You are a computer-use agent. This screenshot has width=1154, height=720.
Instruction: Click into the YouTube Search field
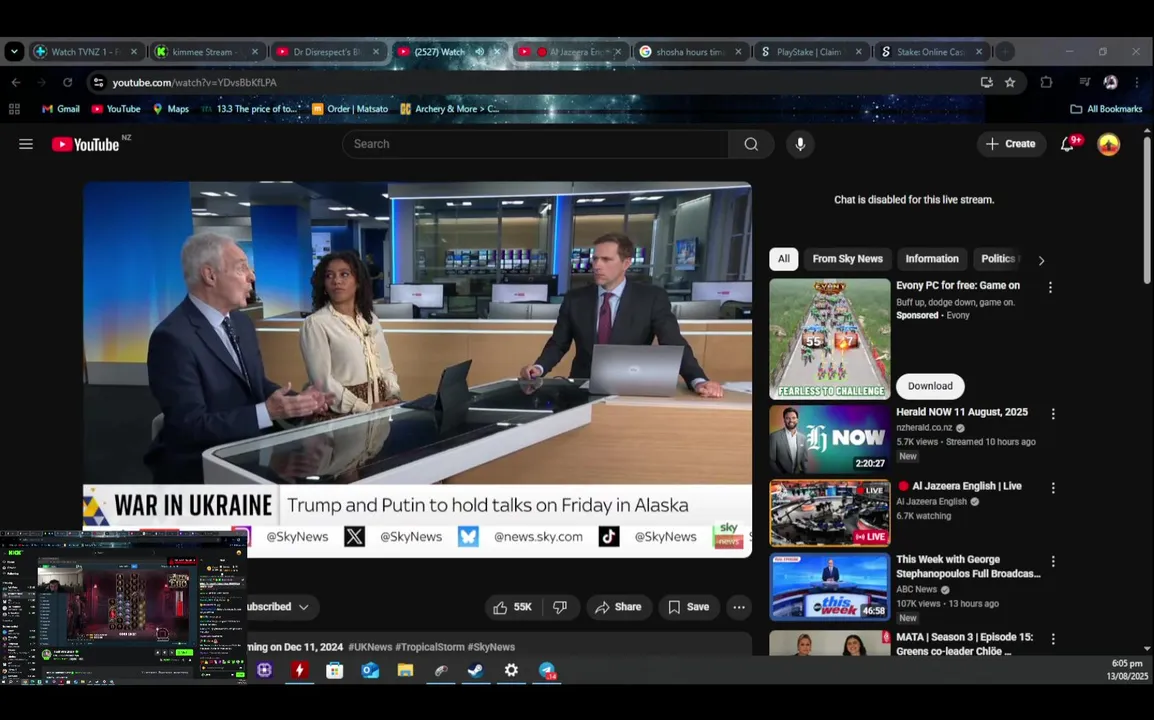(535, 144)
